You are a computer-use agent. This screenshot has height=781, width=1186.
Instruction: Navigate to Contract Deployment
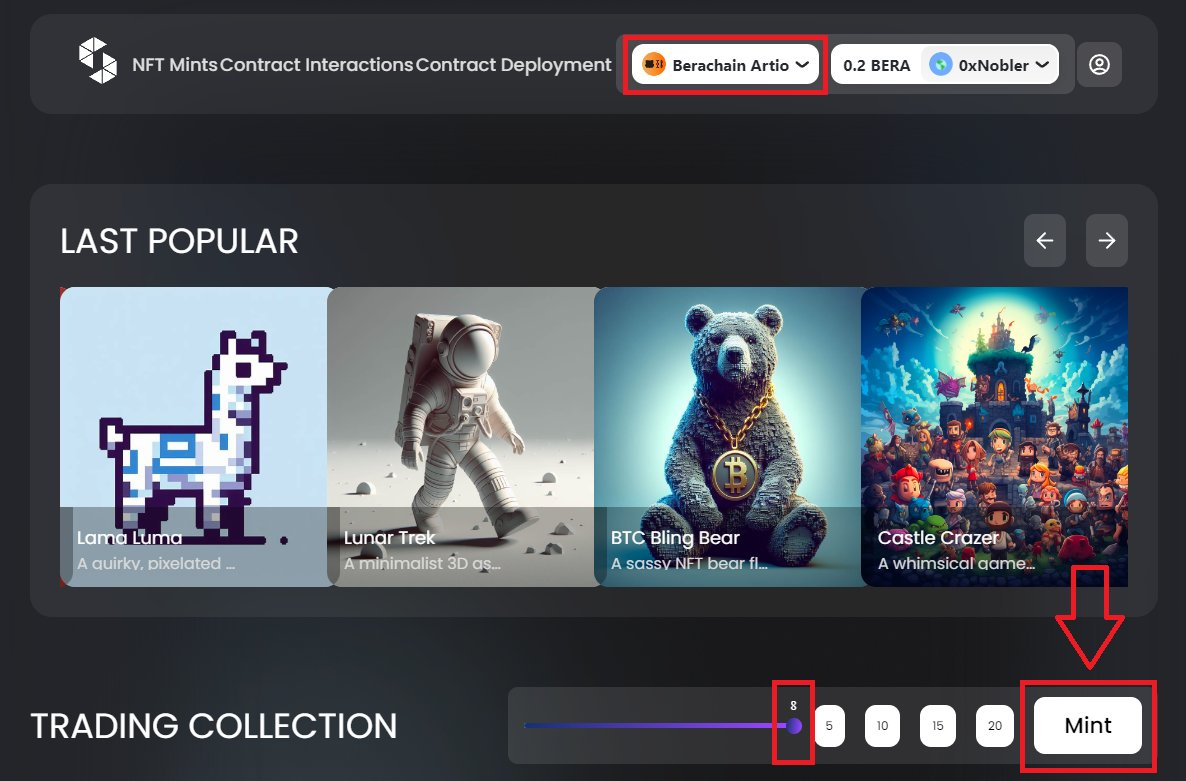(513, 65)
